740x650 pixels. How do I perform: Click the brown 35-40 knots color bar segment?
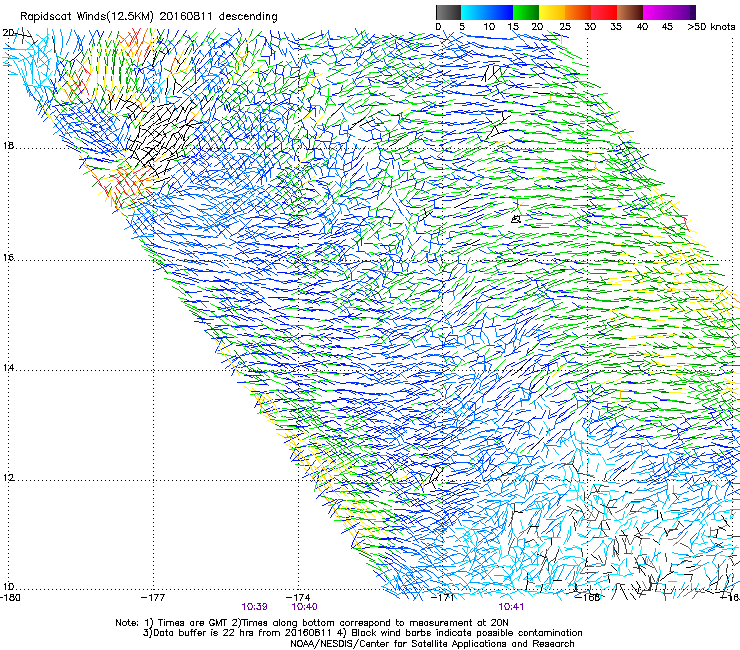point(630,12)
